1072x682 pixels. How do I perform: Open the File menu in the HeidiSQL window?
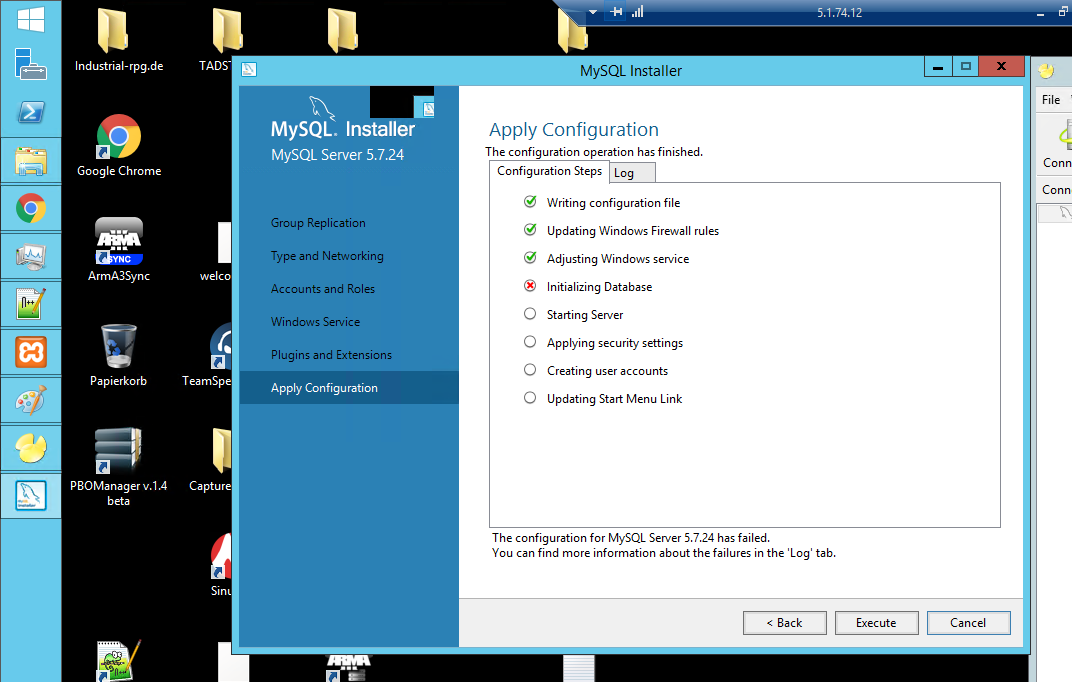[x=1051, y=100]
